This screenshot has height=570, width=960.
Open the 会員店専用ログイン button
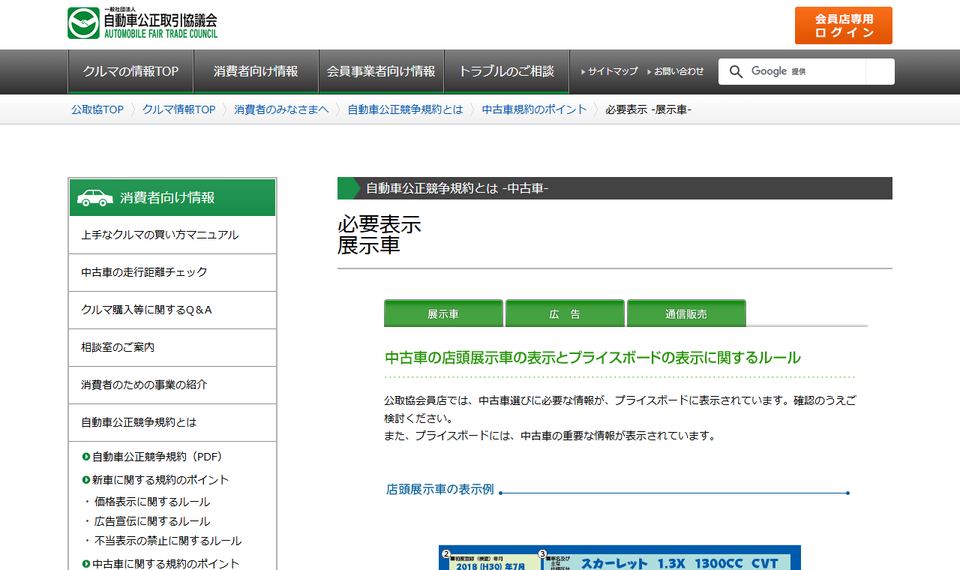[843, 26]
